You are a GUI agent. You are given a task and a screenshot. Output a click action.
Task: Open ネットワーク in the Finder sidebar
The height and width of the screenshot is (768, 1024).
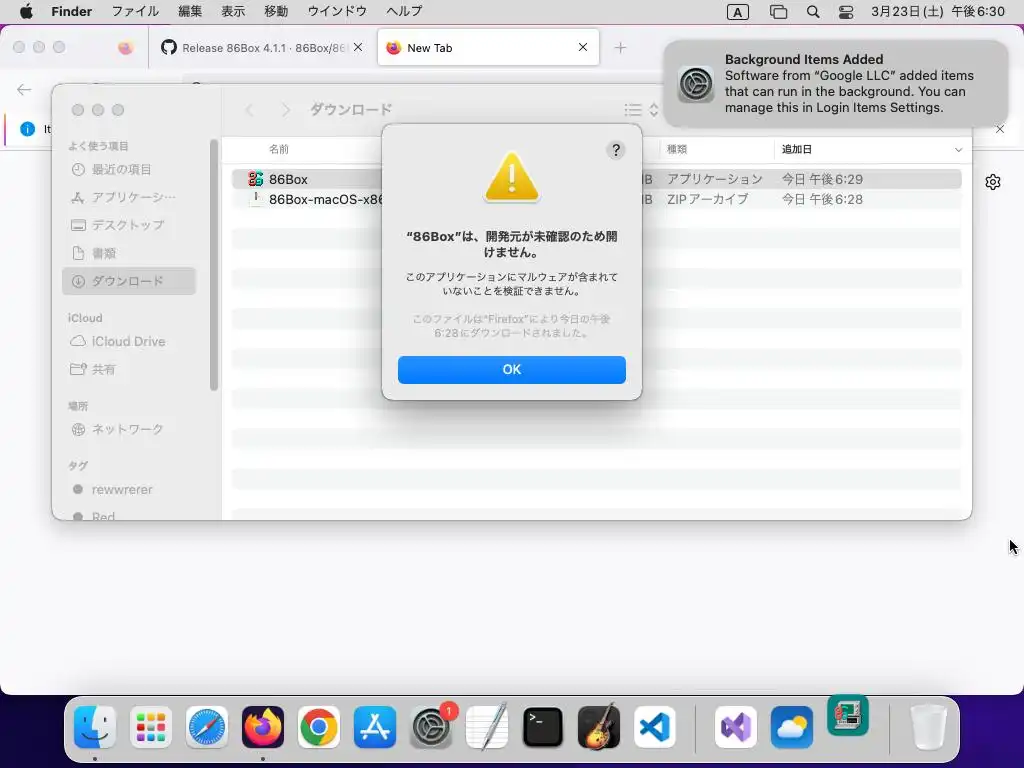117,429
